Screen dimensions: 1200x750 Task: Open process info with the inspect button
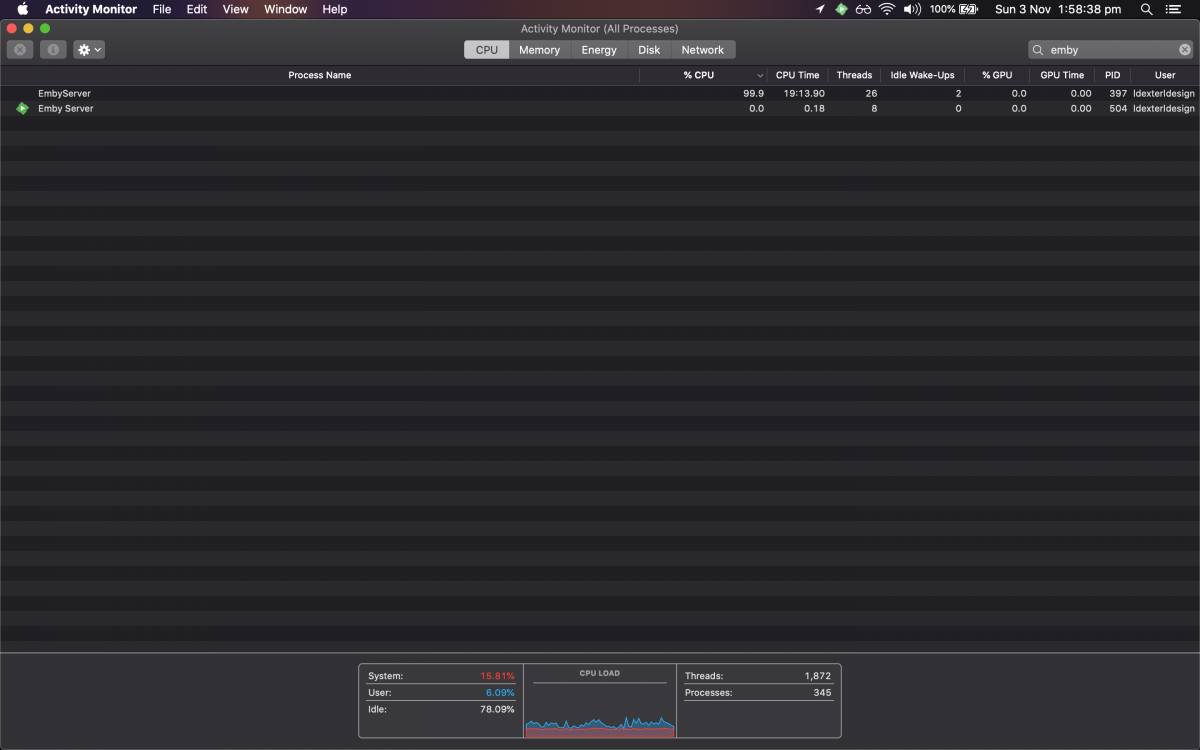[x=53, y=49]
